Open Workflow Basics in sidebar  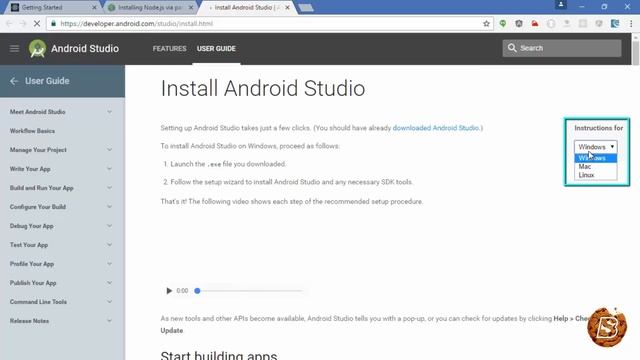32,131
